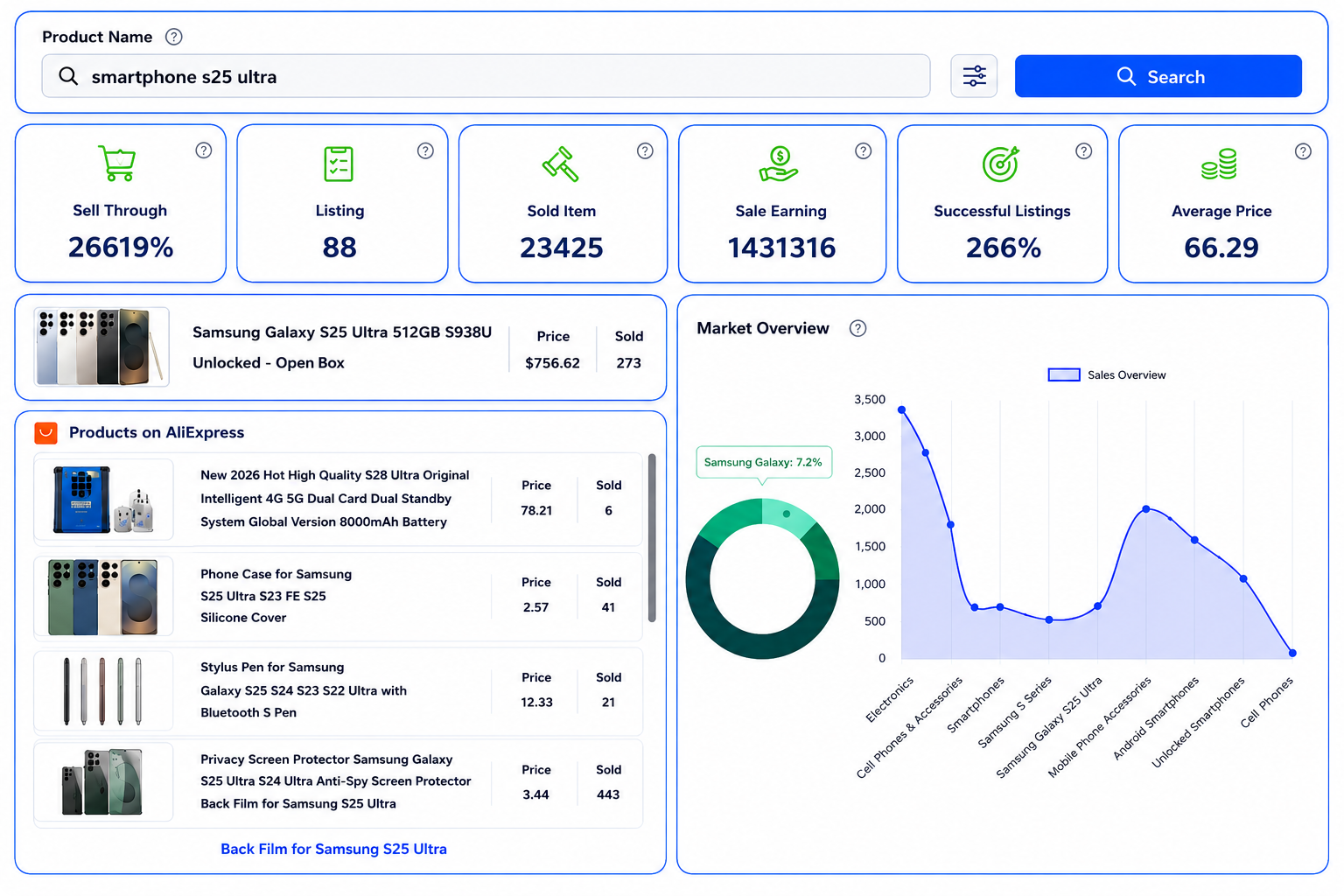Click the 12.33 price value

point(536,702)
